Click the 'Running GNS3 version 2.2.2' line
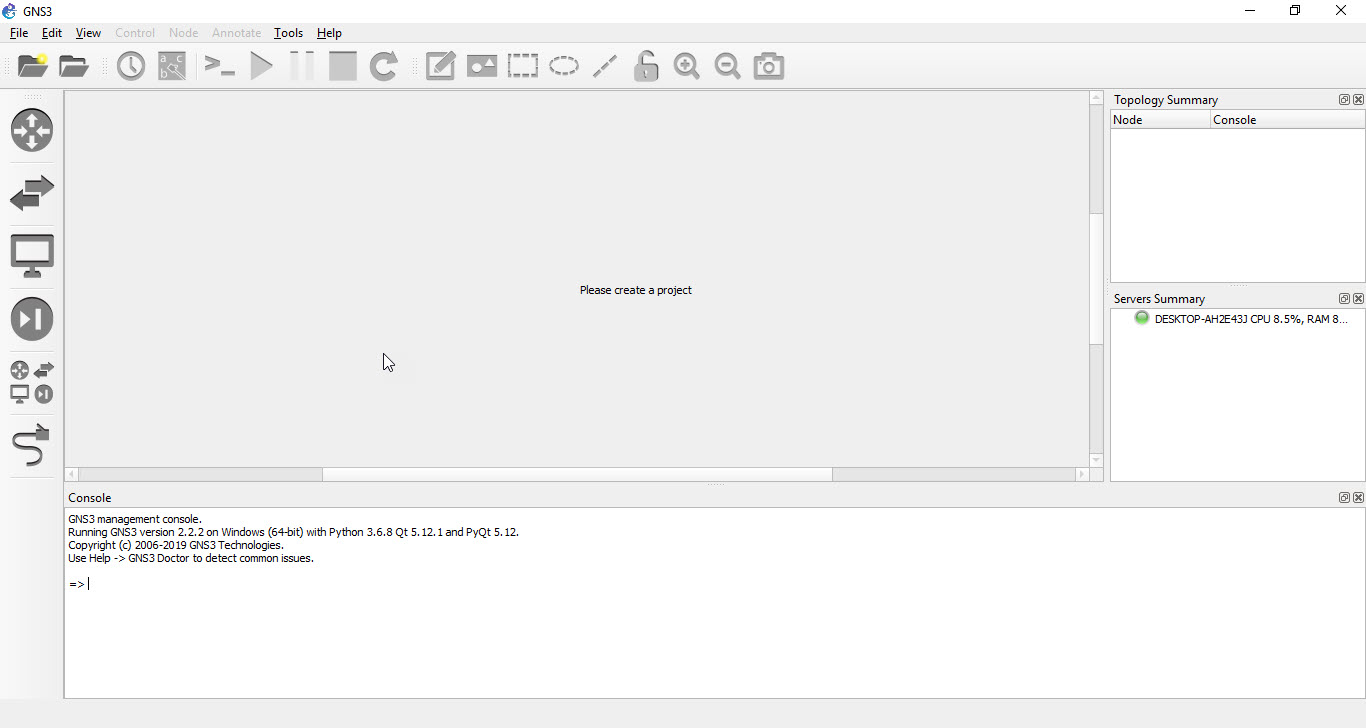 (294, 532)
